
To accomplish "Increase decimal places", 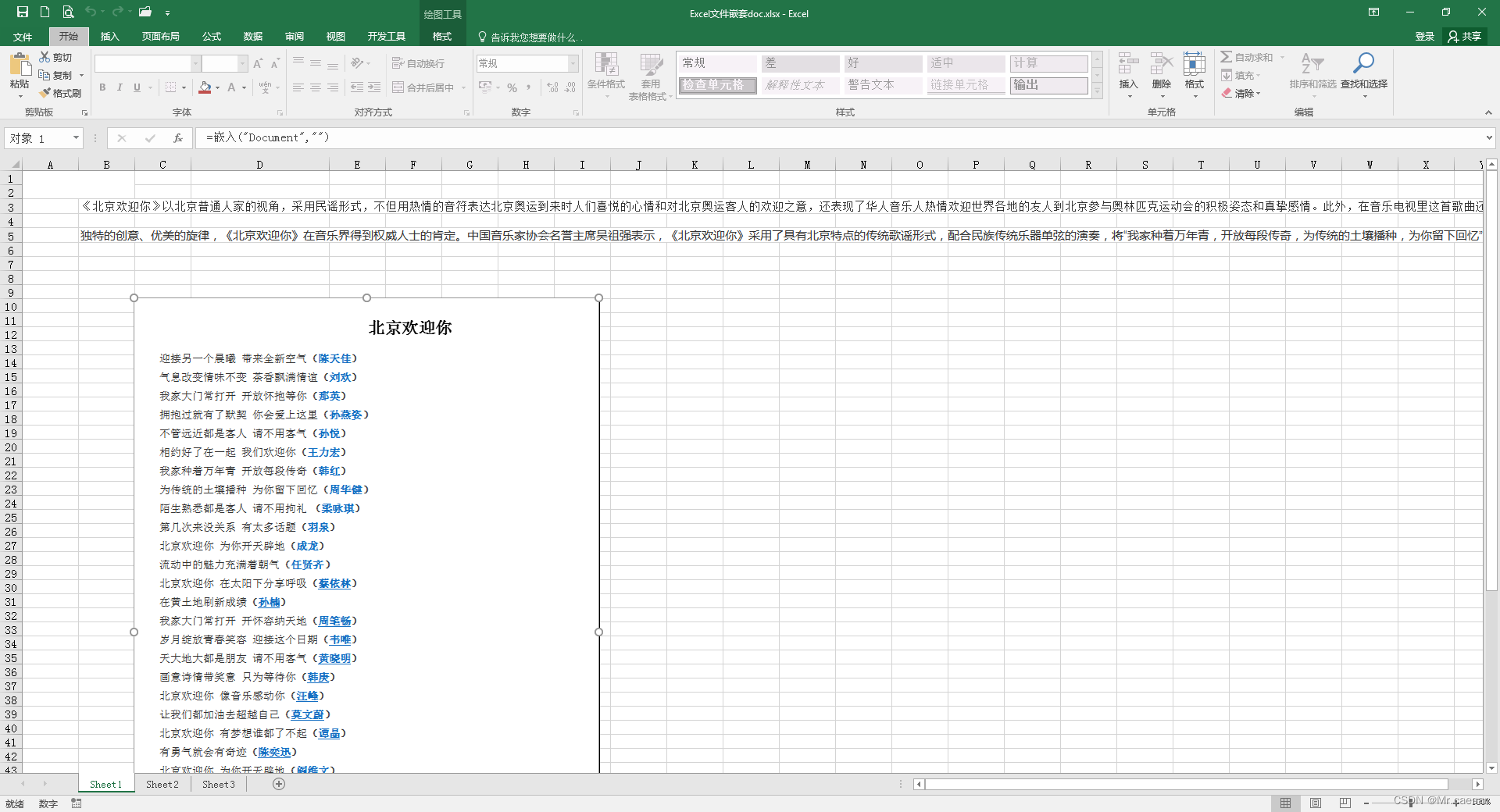I will (553, 87).
